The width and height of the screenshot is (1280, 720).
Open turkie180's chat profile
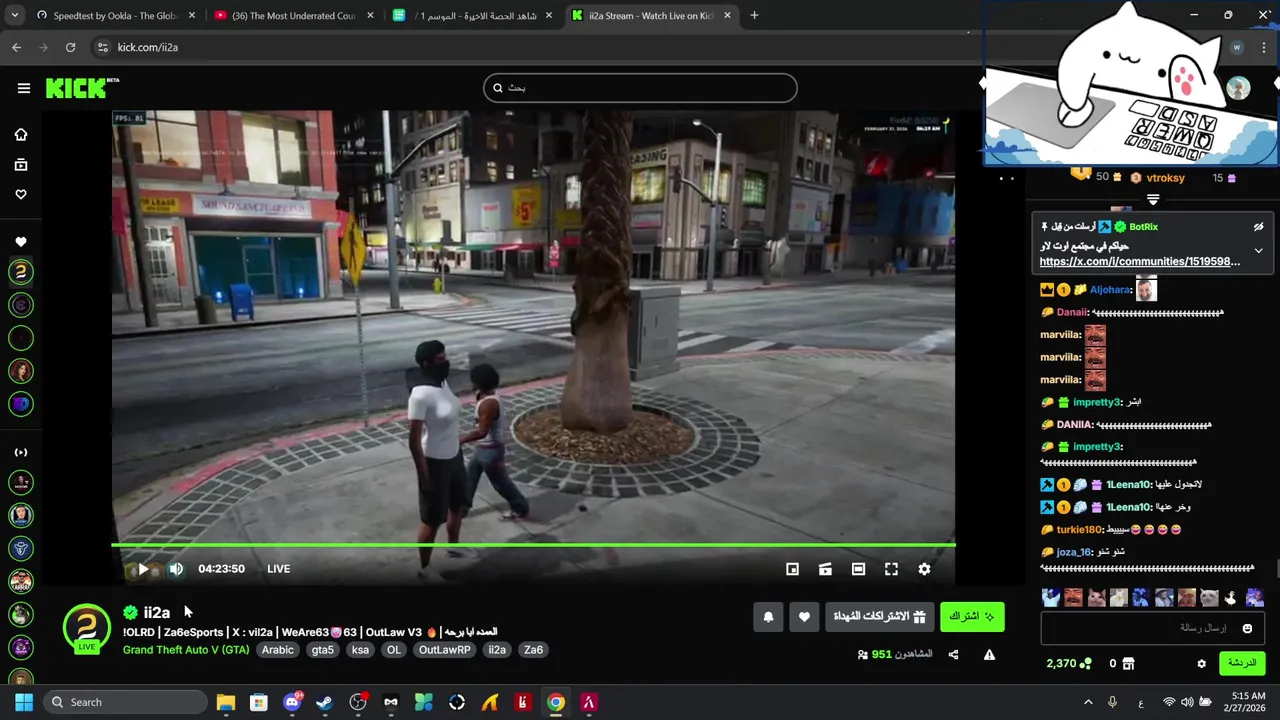point(1079,530)
